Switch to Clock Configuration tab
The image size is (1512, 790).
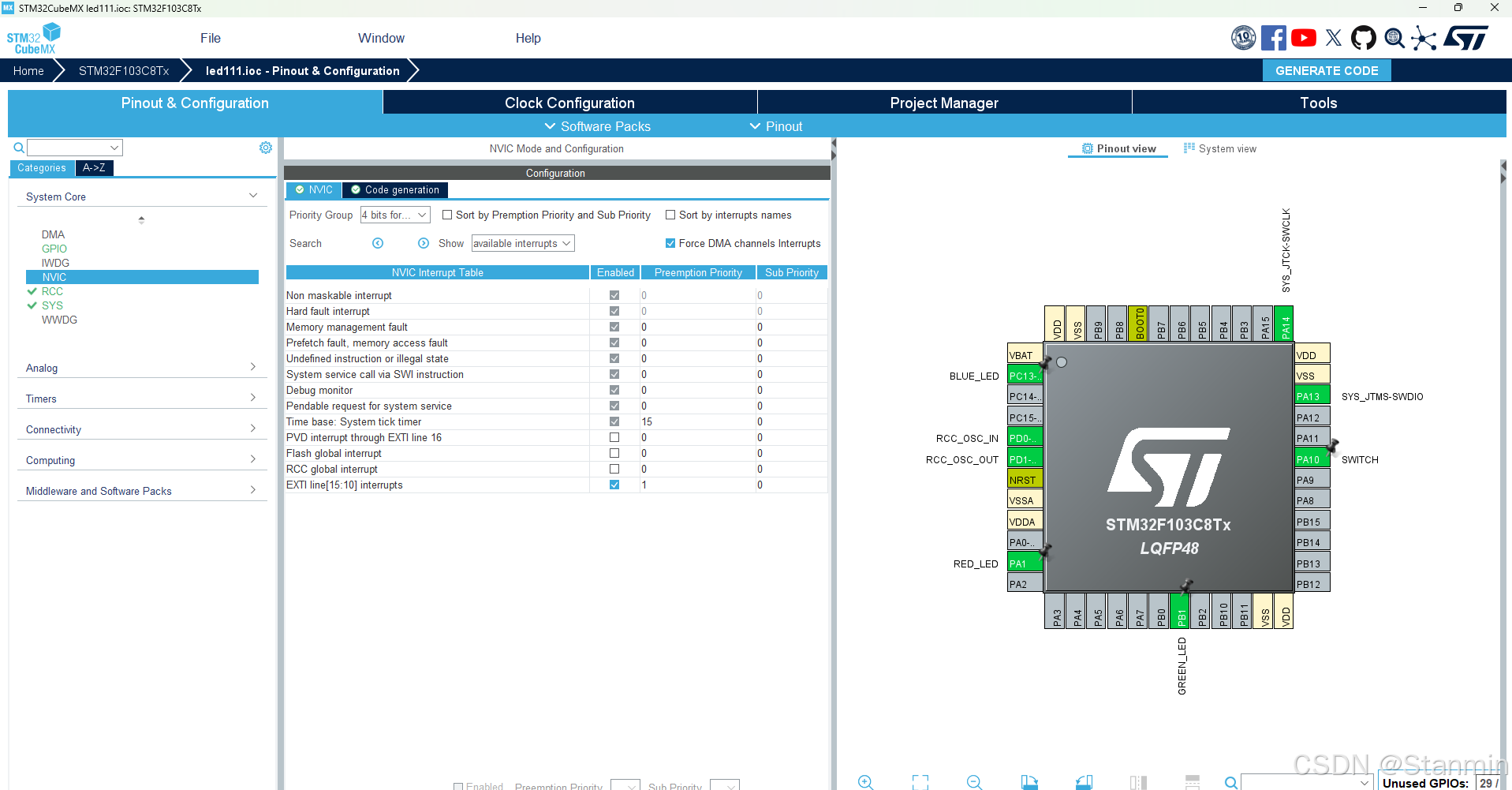[x=569, y=103]
